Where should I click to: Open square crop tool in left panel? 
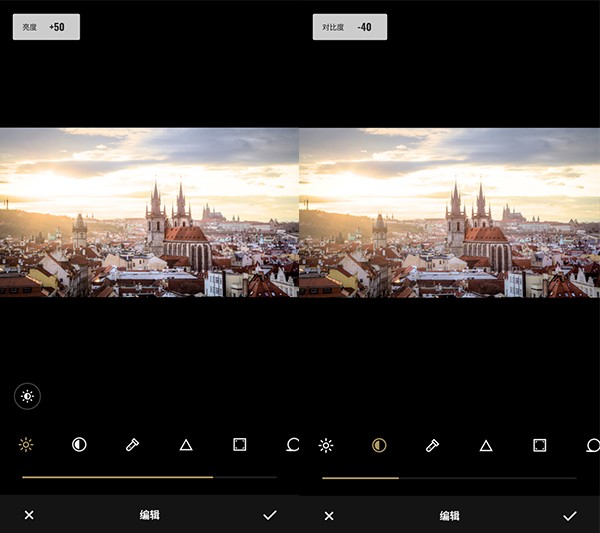[240, 445]
